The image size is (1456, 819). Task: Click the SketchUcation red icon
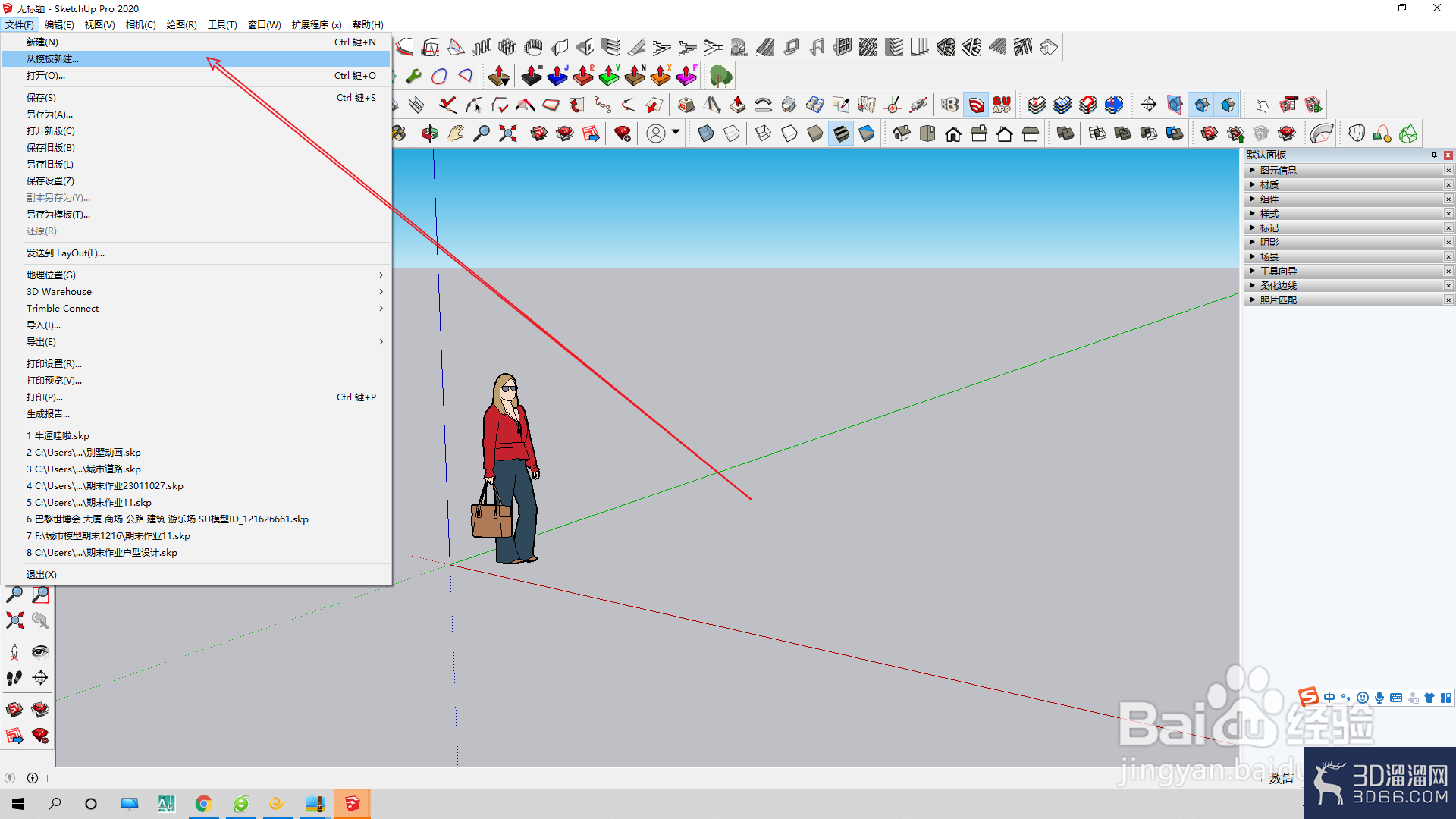click(977, 105)
